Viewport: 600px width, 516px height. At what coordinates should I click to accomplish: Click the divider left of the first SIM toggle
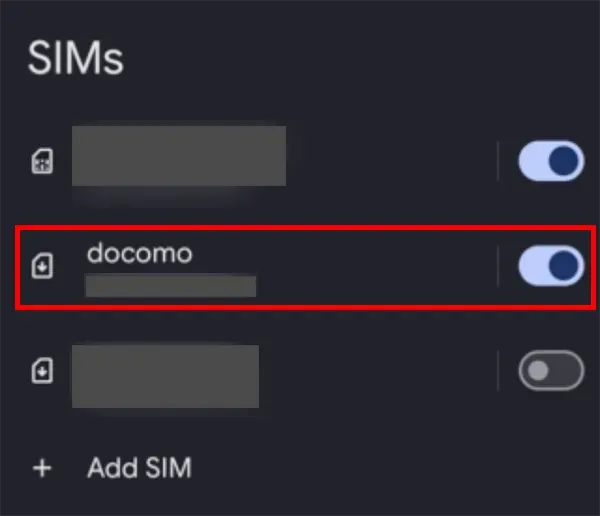pos(498,161)
